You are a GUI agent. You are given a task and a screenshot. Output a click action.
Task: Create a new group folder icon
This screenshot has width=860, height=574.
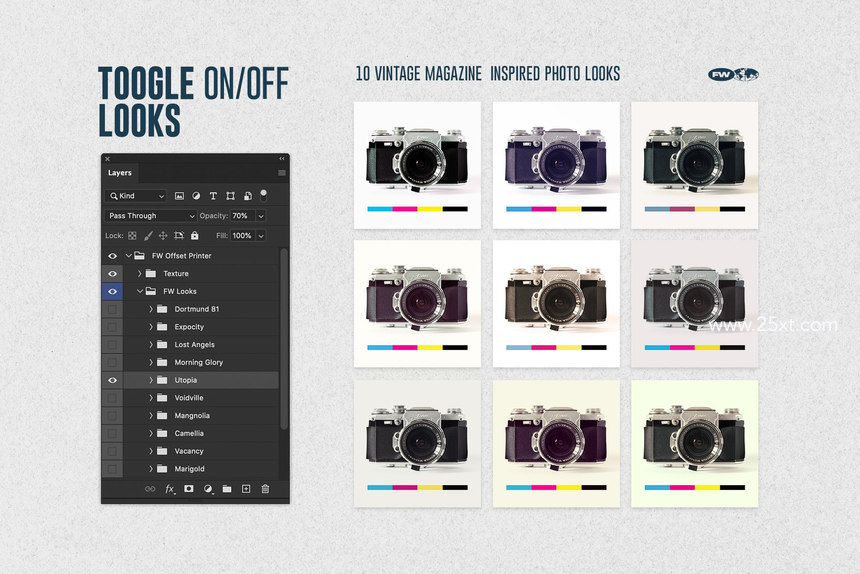[227, 489]
